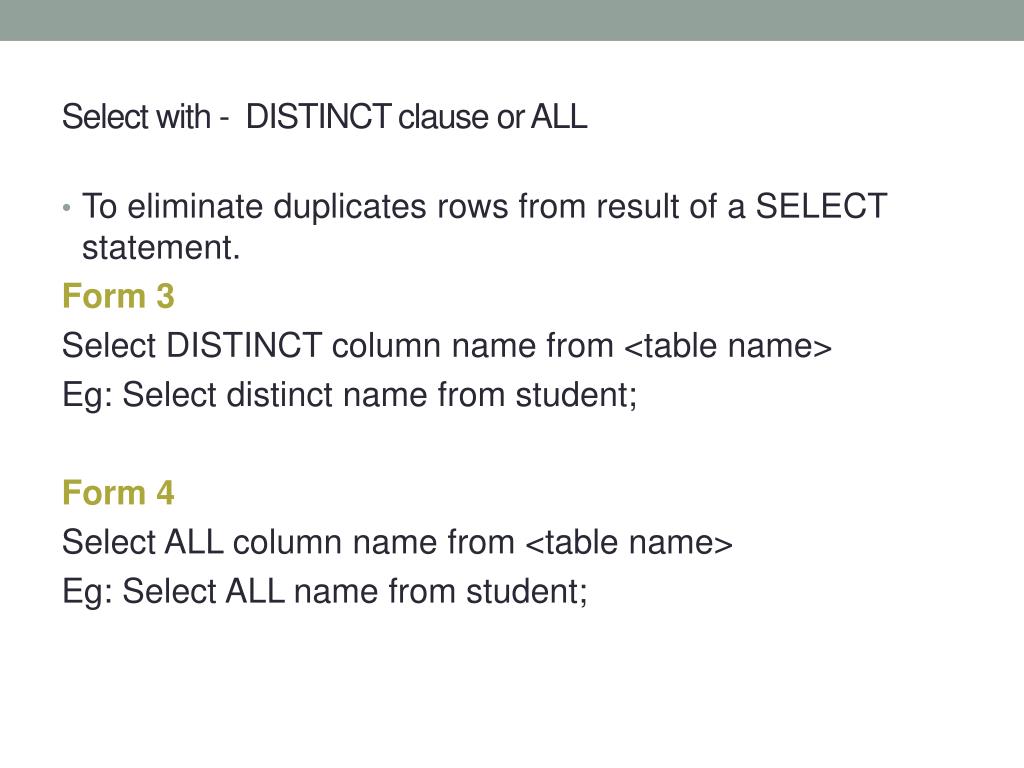Viewport: 1024px width, 768px height.
Task: Click '<table name>' in the Form 3 syntax
Action: pos(728,345)
